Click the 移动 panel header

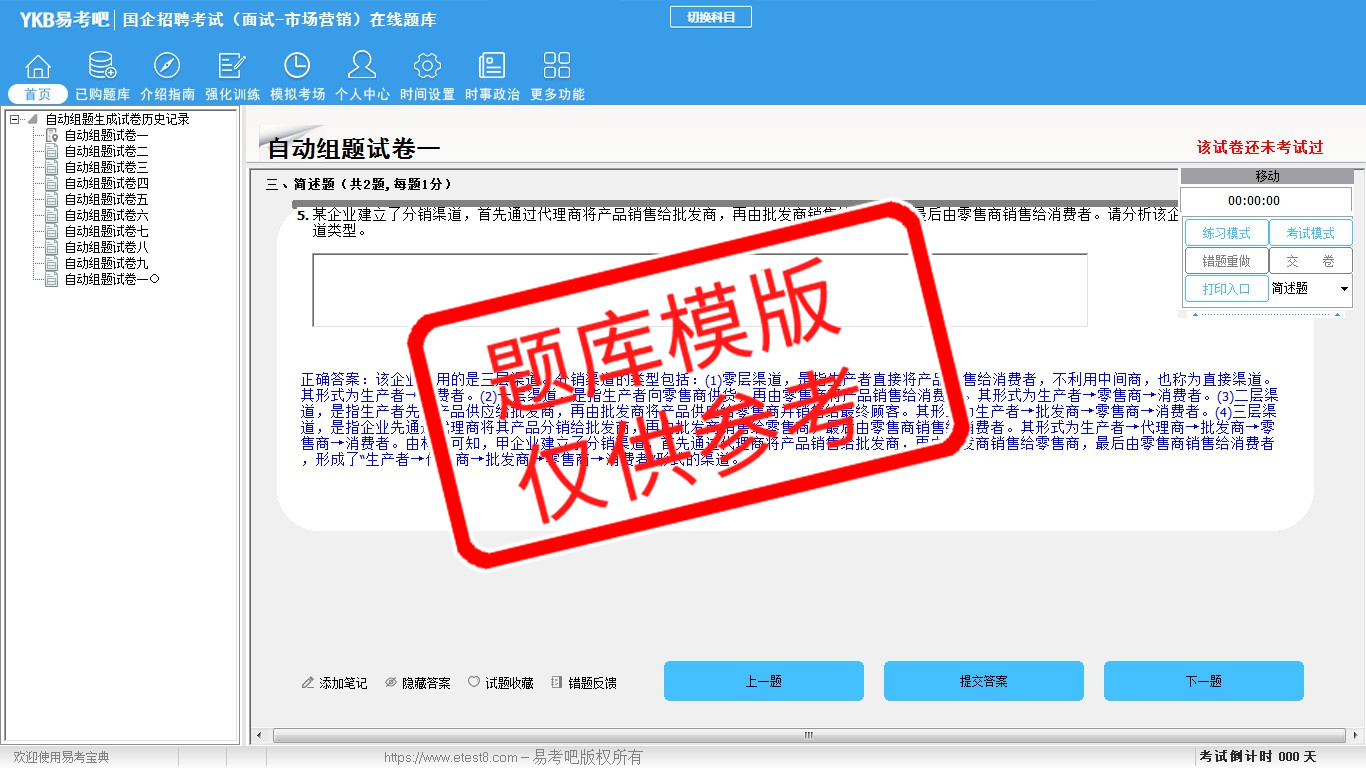click(x=1266, y=176)
